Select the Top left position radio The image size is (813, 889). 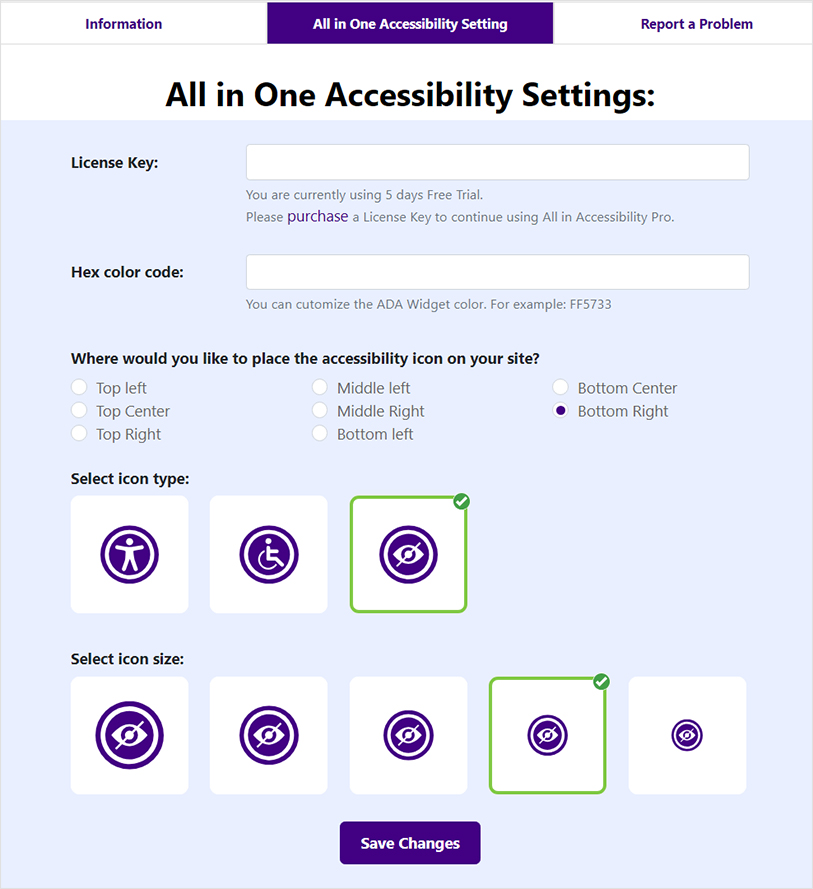click(x=79, y=387)
